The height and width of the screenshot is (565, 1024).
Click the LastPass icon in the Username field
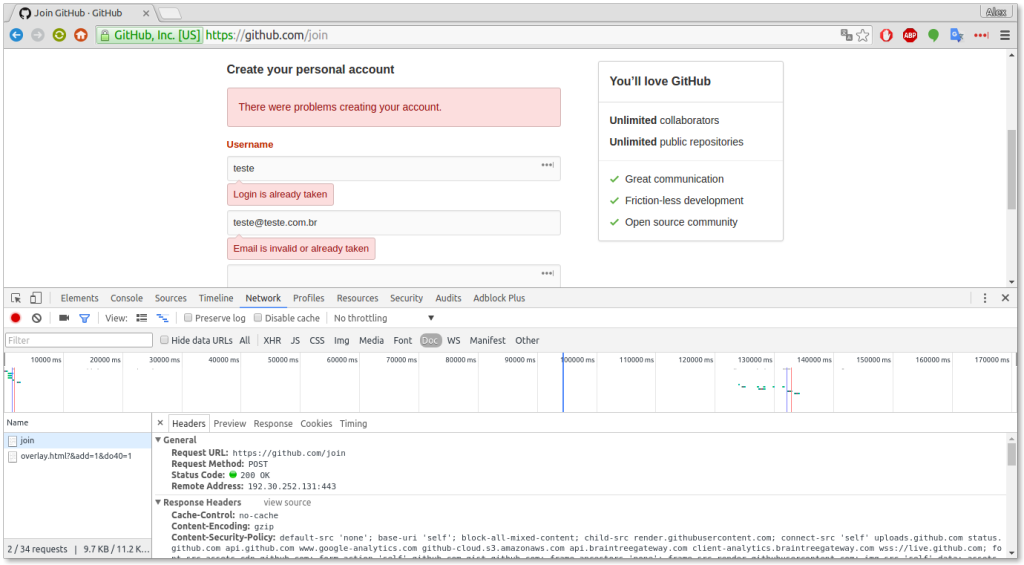547,165
